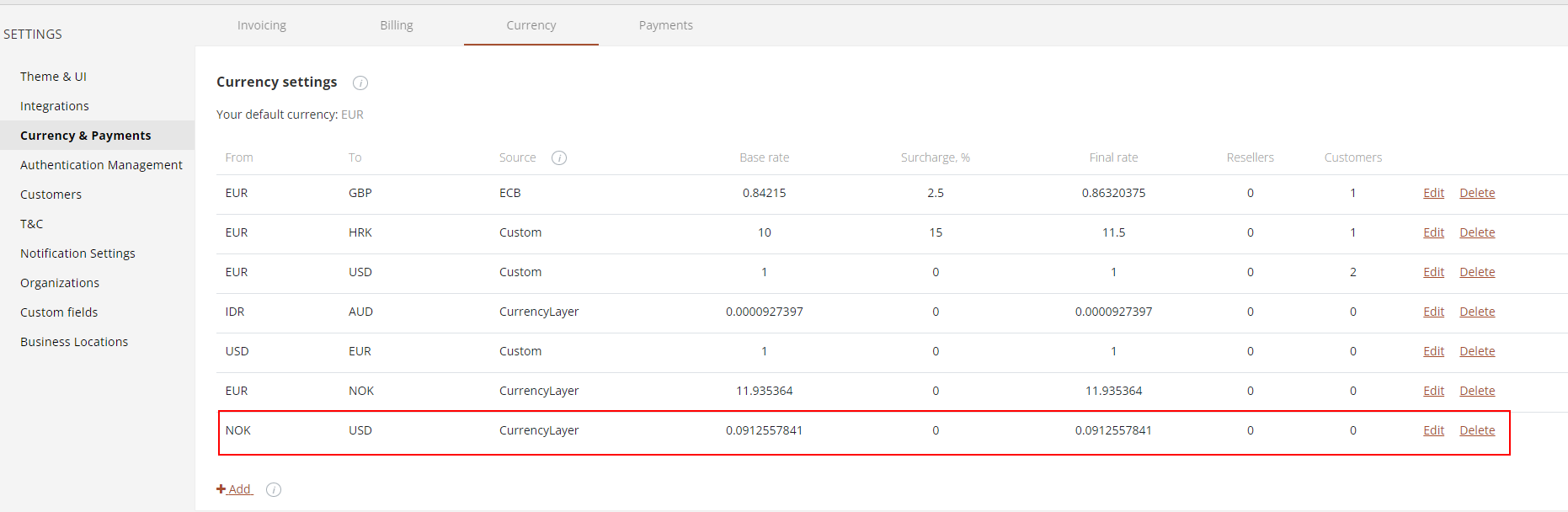Delete the EUR to USD rate

pos(1477,272)
